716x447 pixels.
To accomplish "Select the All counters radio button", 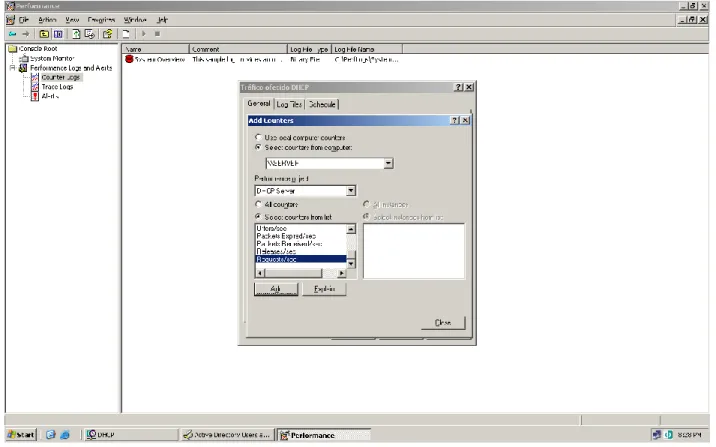I will click(x=258, y=204).
